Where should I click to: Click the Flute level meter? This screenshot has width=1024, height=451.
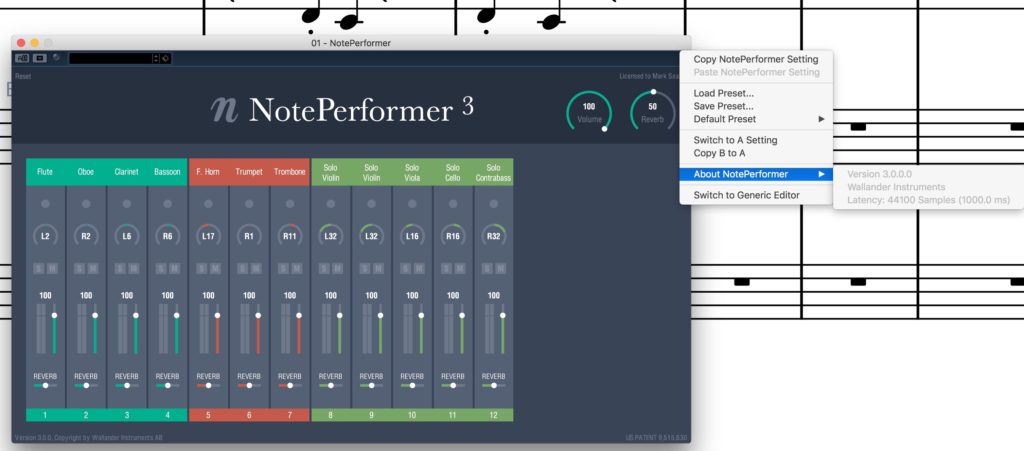tap(41, 329)
